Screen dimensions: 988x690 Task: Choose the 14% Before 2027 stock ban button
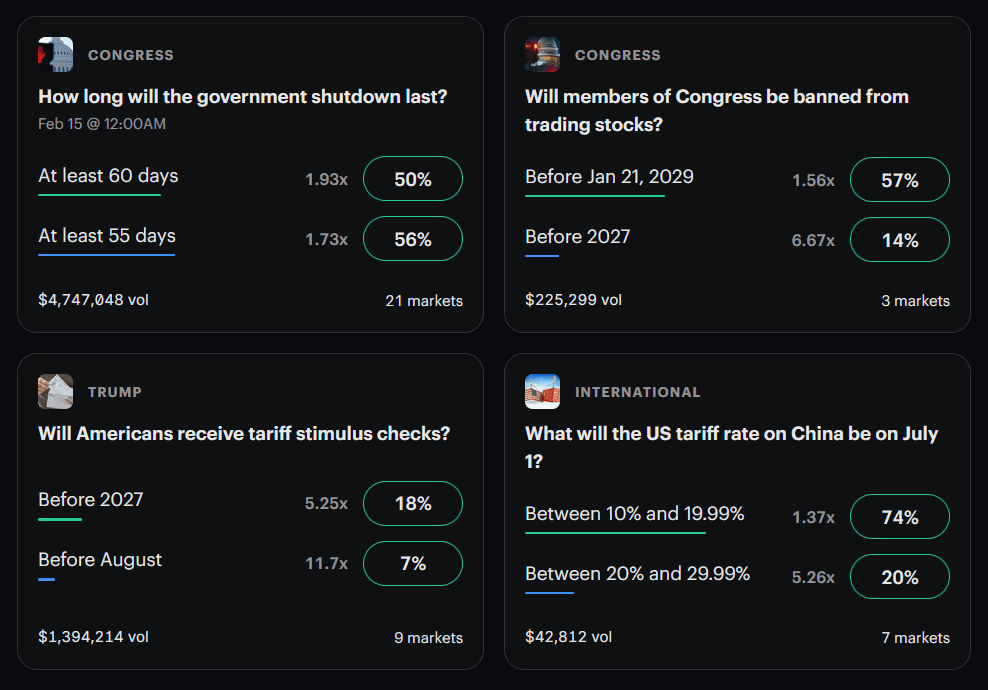[x=899, y=240]
